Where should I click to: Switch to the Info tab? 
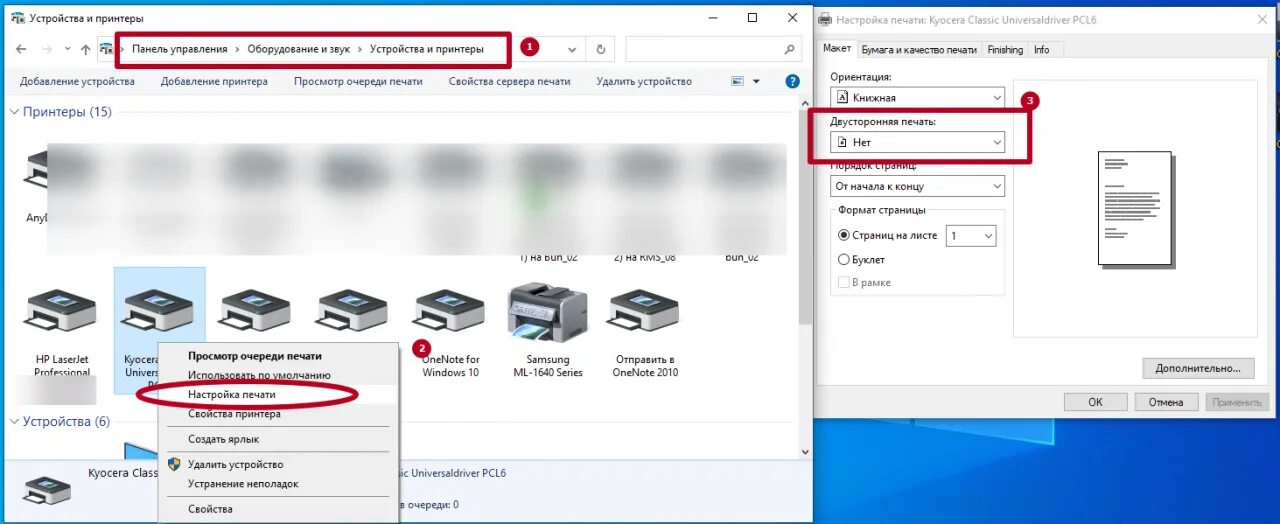click(x=1042, y=49)
